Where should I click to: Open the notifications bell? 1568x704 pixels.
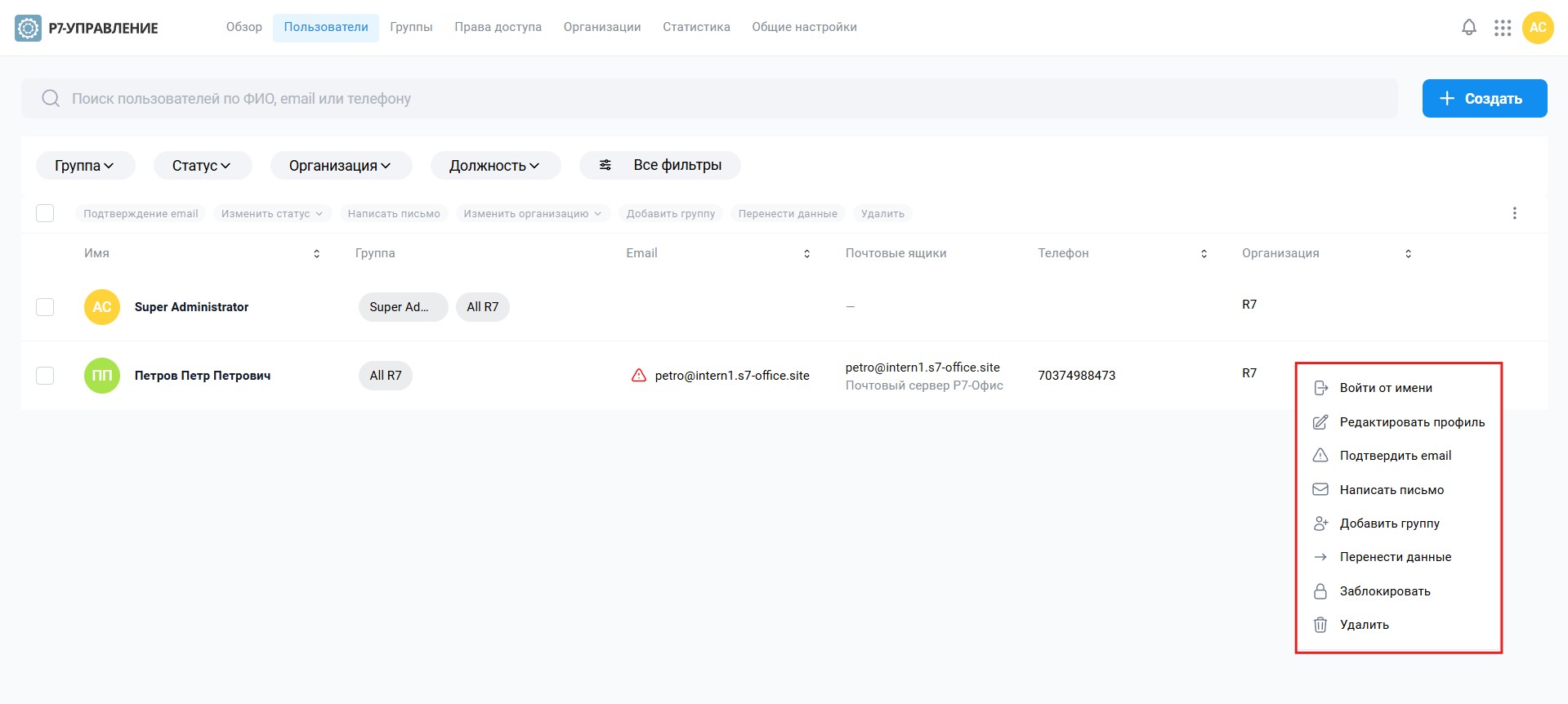click(1469, 28)
